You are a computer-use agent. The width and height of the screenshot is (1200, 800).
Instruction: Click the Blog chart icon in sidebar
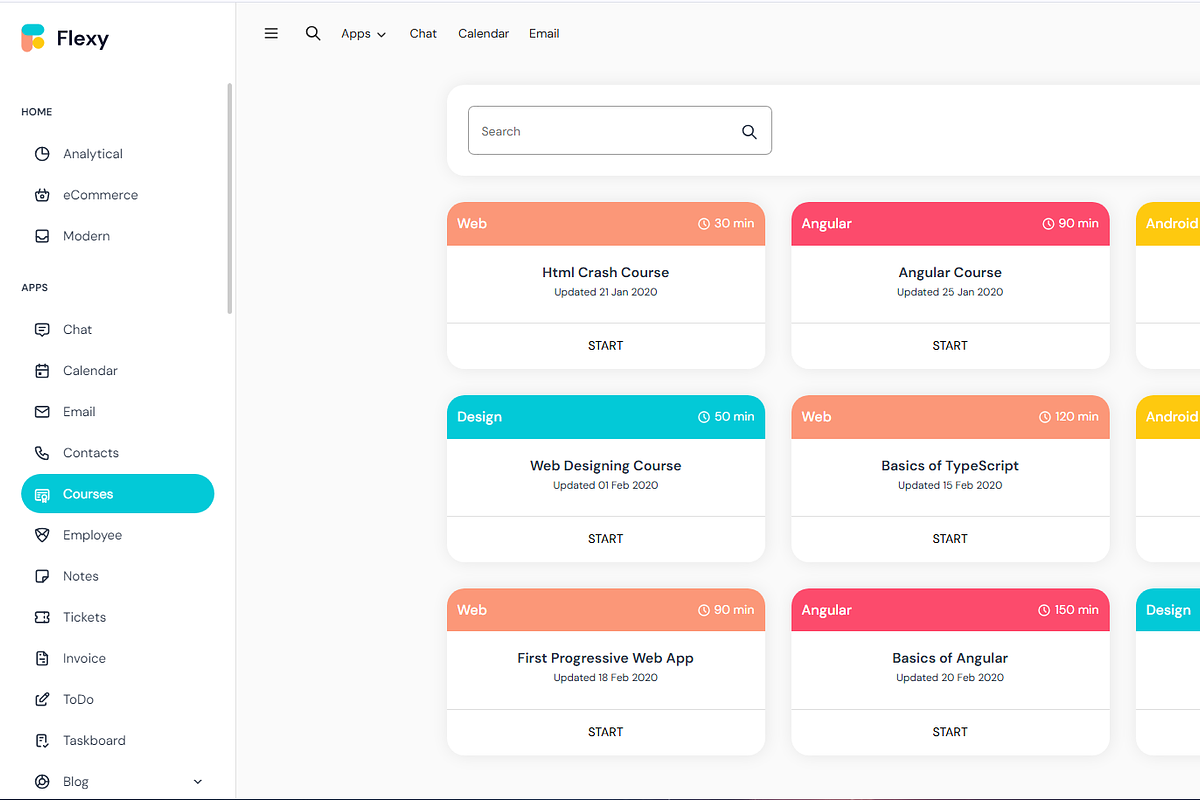pos(42,781)
